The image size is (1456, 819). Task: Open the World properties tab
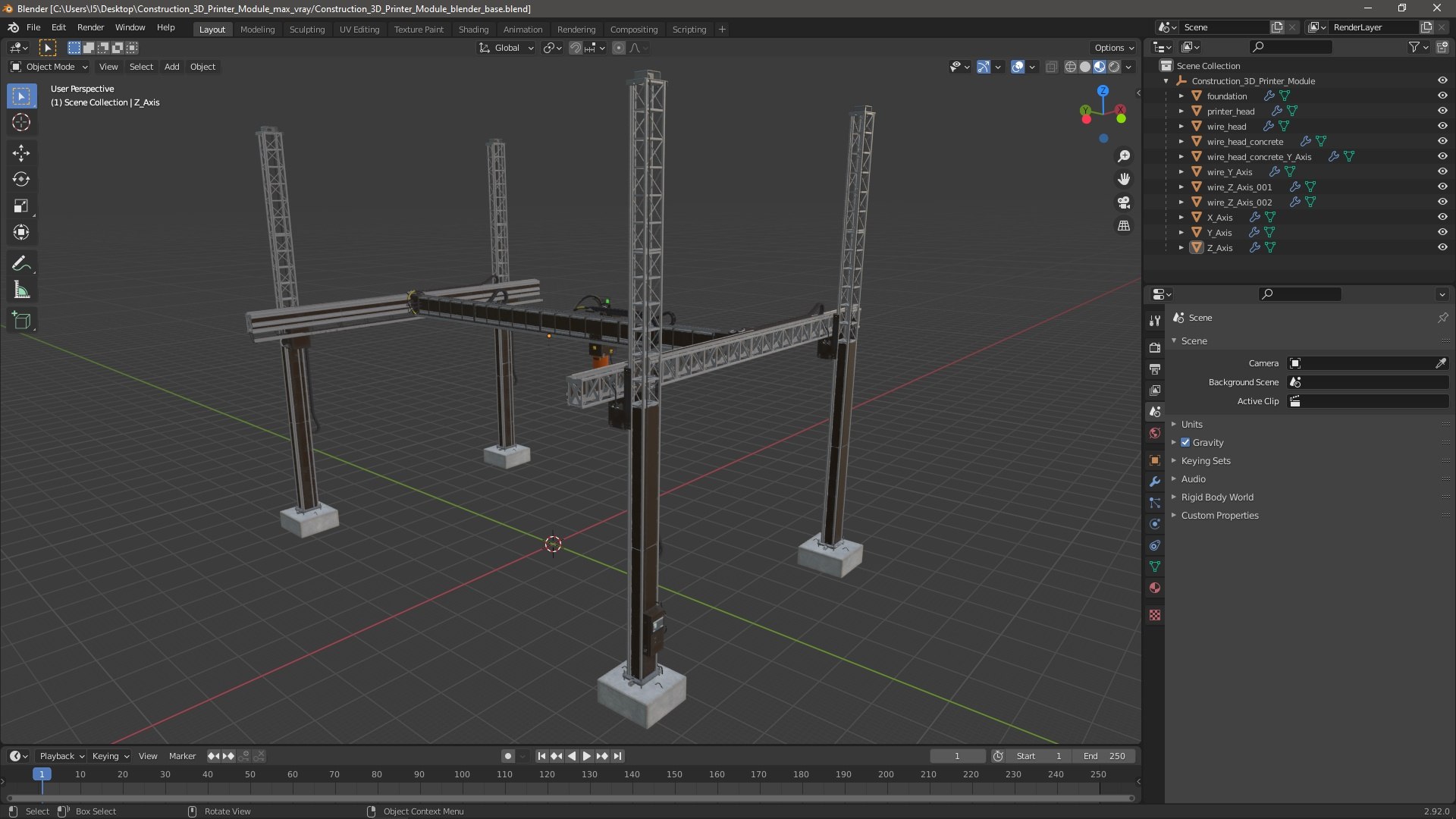click(1155, 433)
